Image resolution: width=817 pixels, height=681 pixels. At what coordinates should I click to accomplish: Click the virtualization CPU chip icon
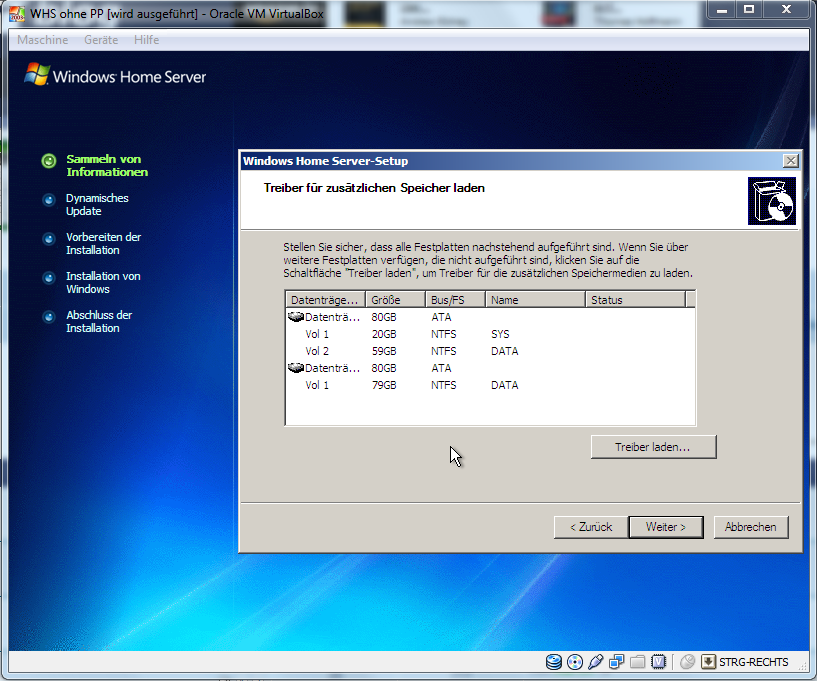(658, 662)
